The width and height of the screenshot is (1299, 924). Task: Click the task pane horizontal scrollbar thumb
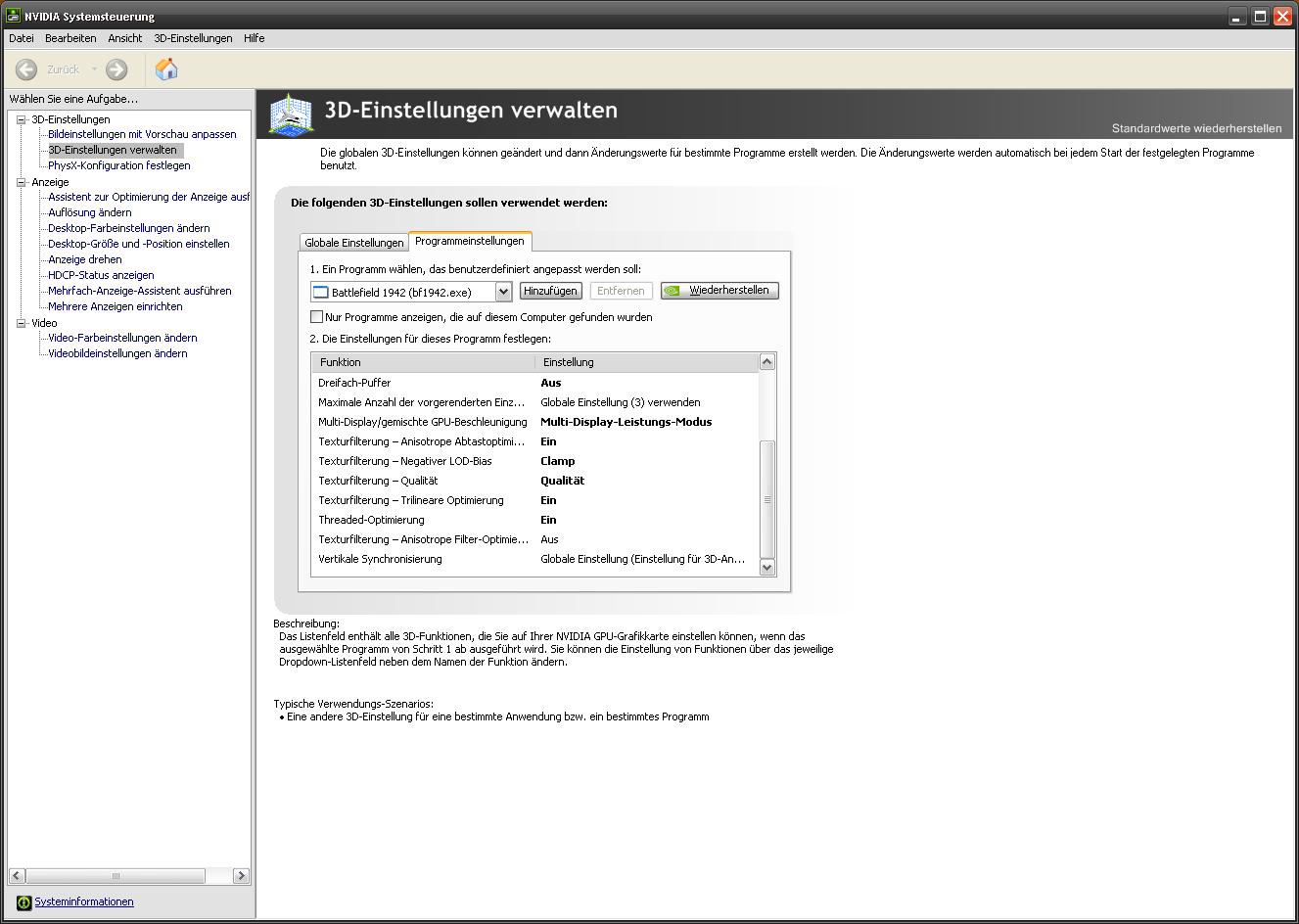click(116, 876)
